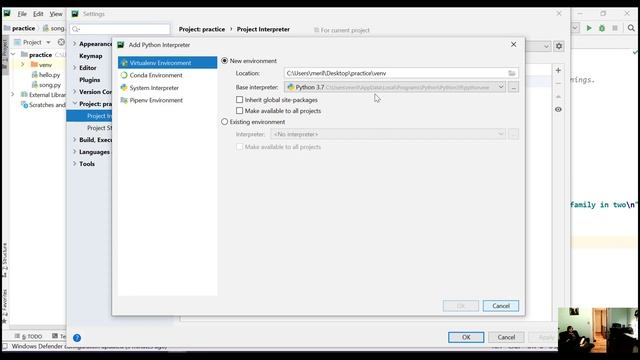The width and height of the screenshot is (640, 360).
Task: Select Pipenv Environment option
Action: coord(156,100)
